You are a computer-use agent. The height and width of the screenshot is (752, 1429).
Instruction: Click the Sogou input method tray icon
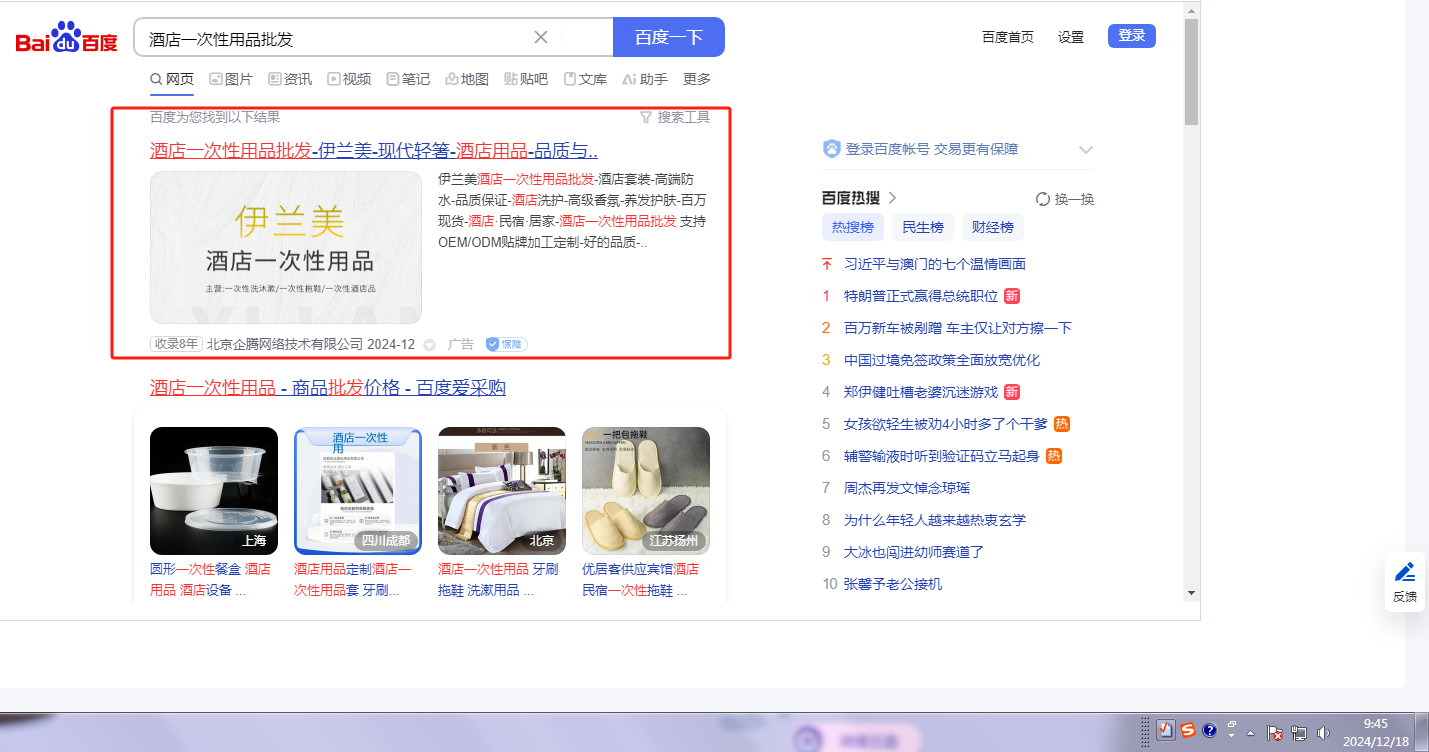pyautogui.click(x=1187, y=731)
